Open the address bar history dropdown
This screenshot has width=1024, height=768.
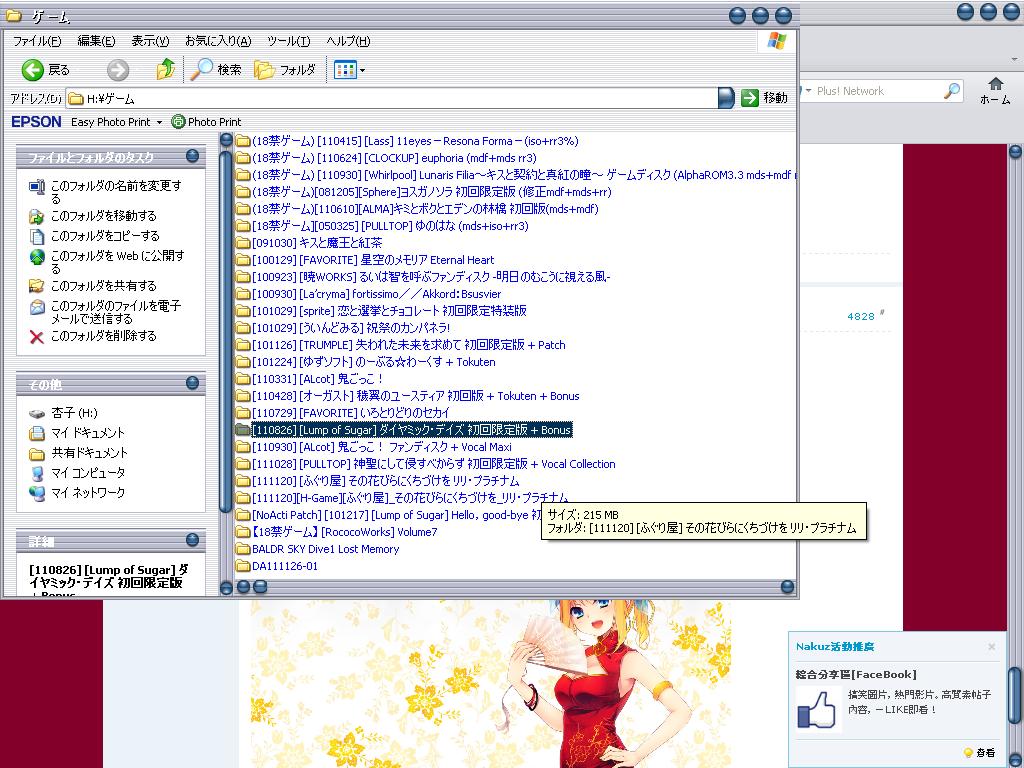coord(726,98)
